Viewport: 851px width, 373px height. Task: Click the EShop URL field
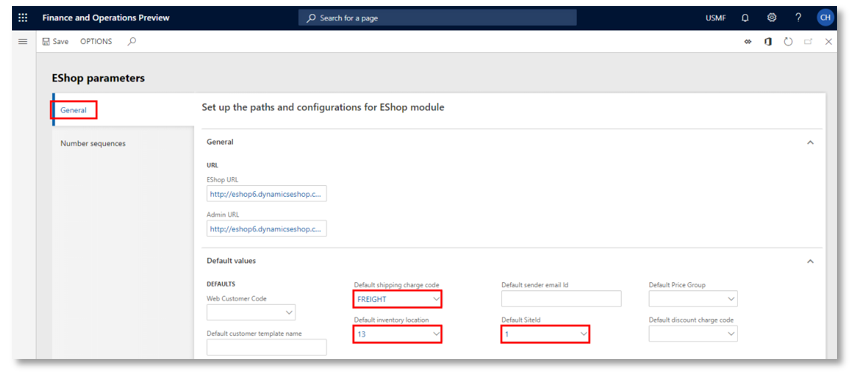coord(266,194)
